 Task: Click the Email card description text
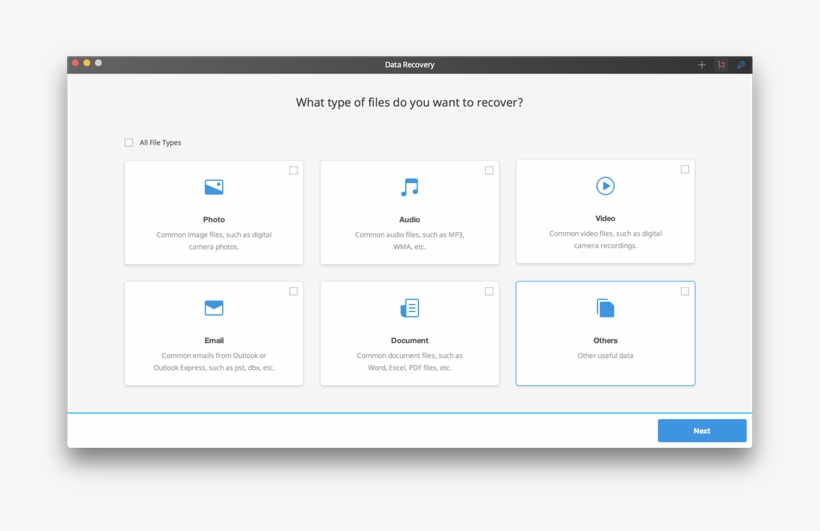click(214, 362)
